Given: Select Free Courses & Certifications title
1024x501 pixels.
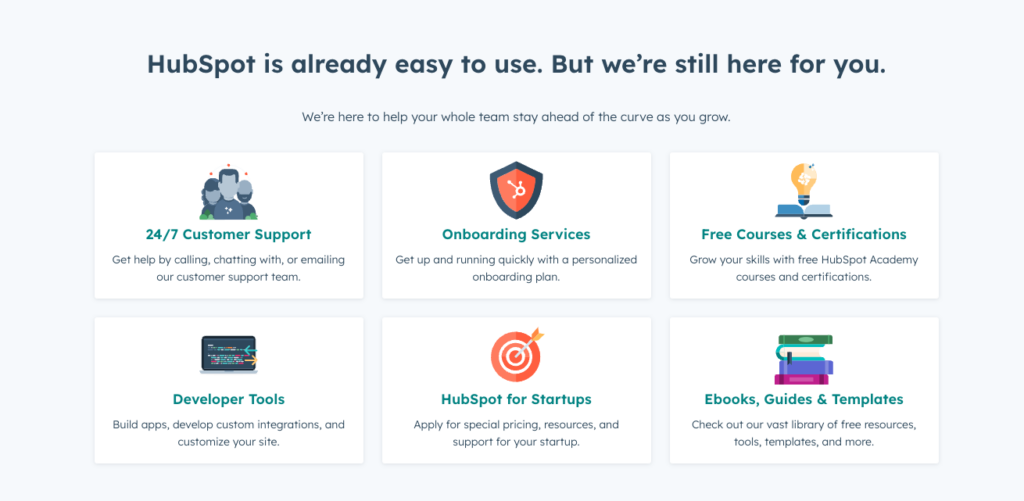Looking at the screenshot, I should coord(804,234).
